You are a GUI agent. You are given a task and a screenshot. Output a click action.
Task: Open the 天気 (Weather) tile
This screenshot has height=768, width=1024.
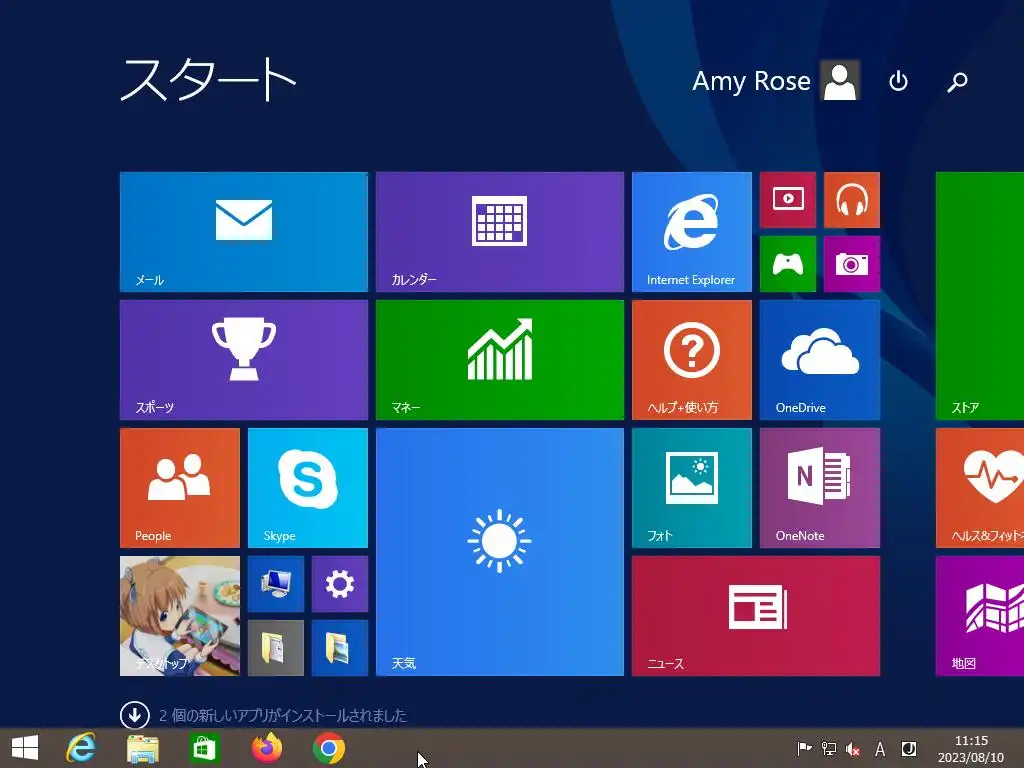(500, 552)
